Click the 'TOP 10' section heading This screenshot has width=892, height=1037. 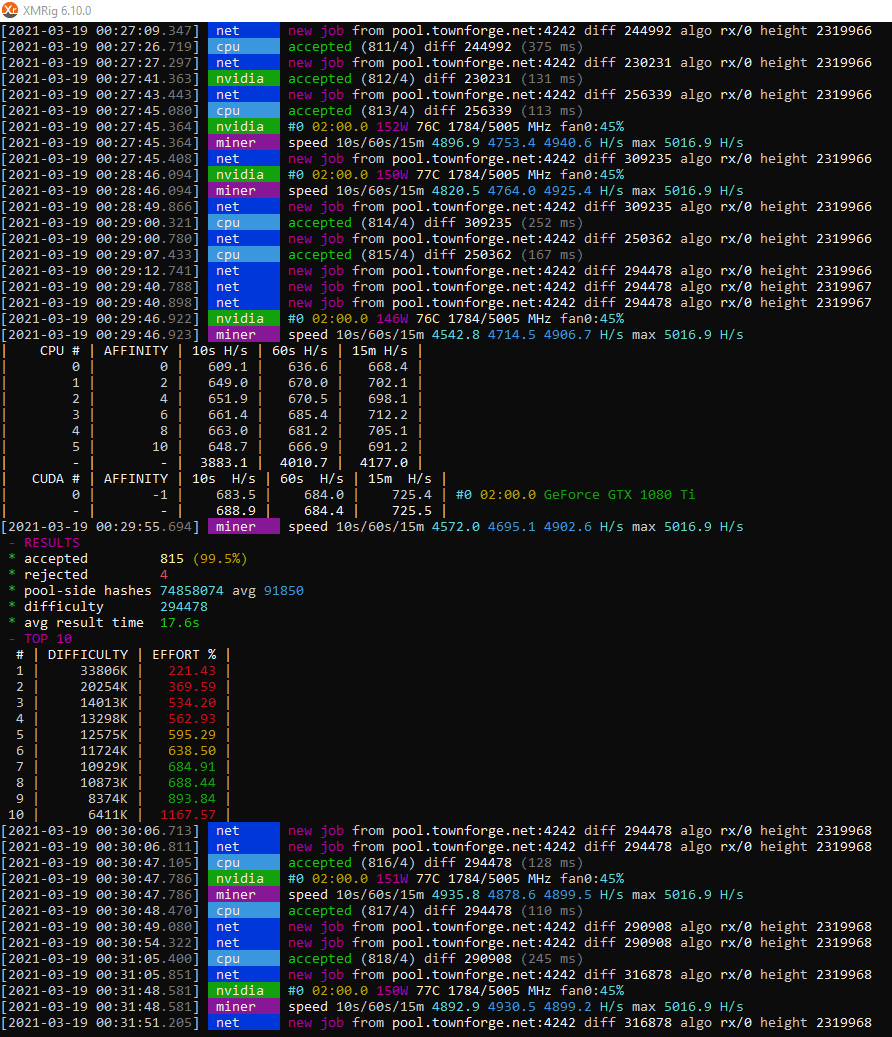(x=48, y=639)
